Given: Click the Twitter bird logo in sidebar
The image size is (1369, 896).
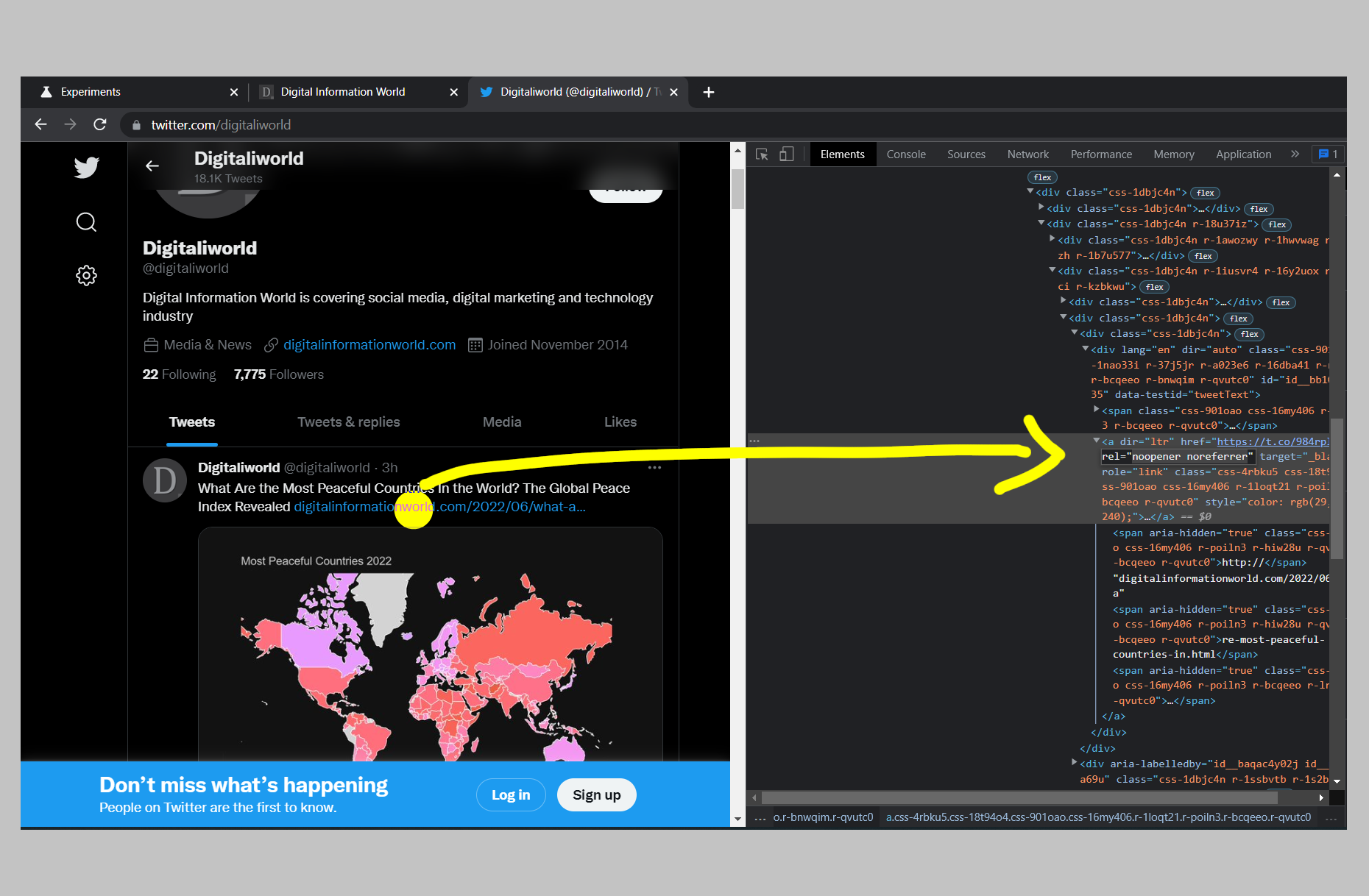Looking at the screenshot, I should pos(86,167).
